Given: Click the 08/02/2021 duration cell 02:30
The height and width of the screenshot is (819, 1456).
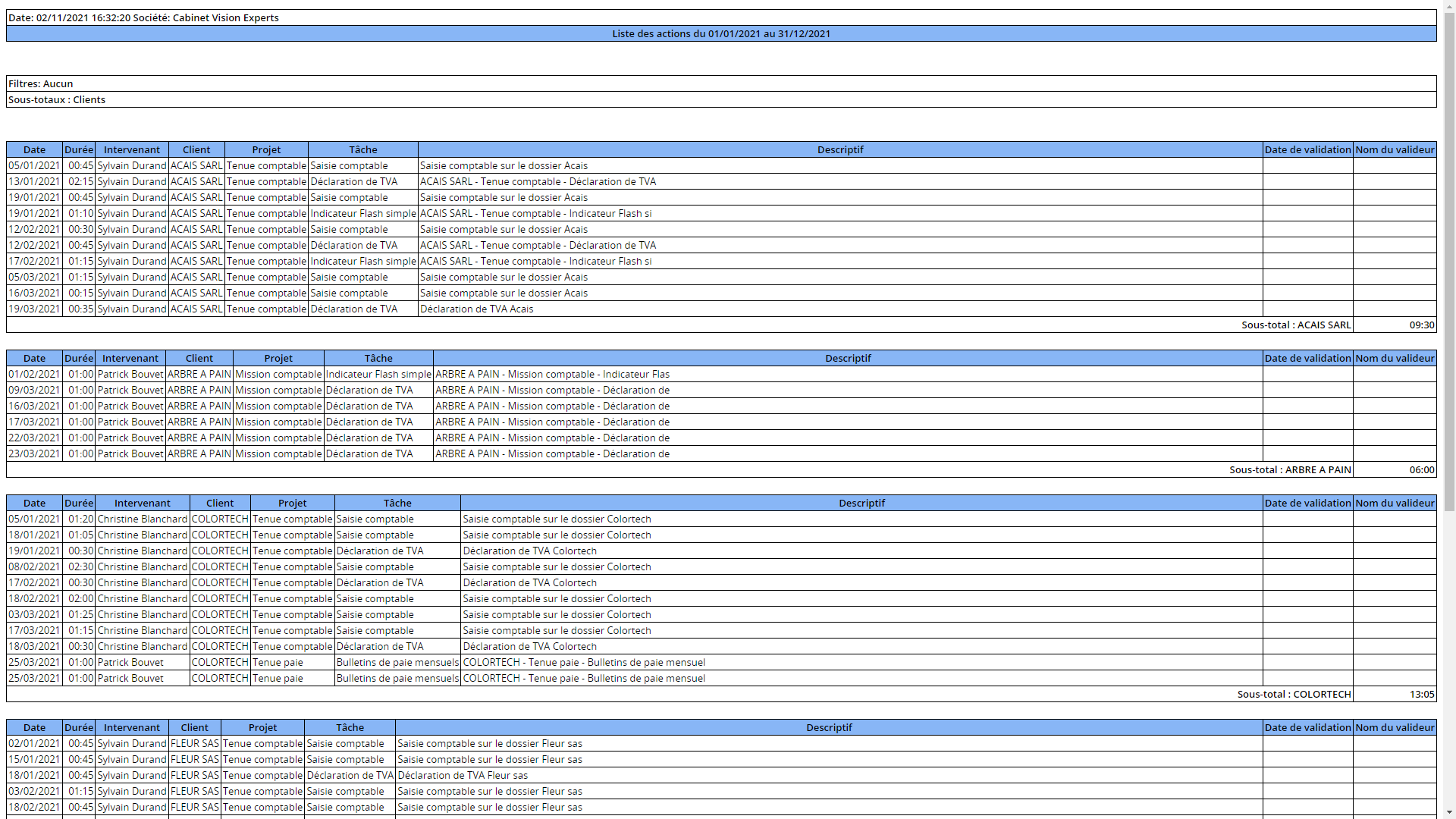Looking at the screenshot, I should (x=80, y=566).
